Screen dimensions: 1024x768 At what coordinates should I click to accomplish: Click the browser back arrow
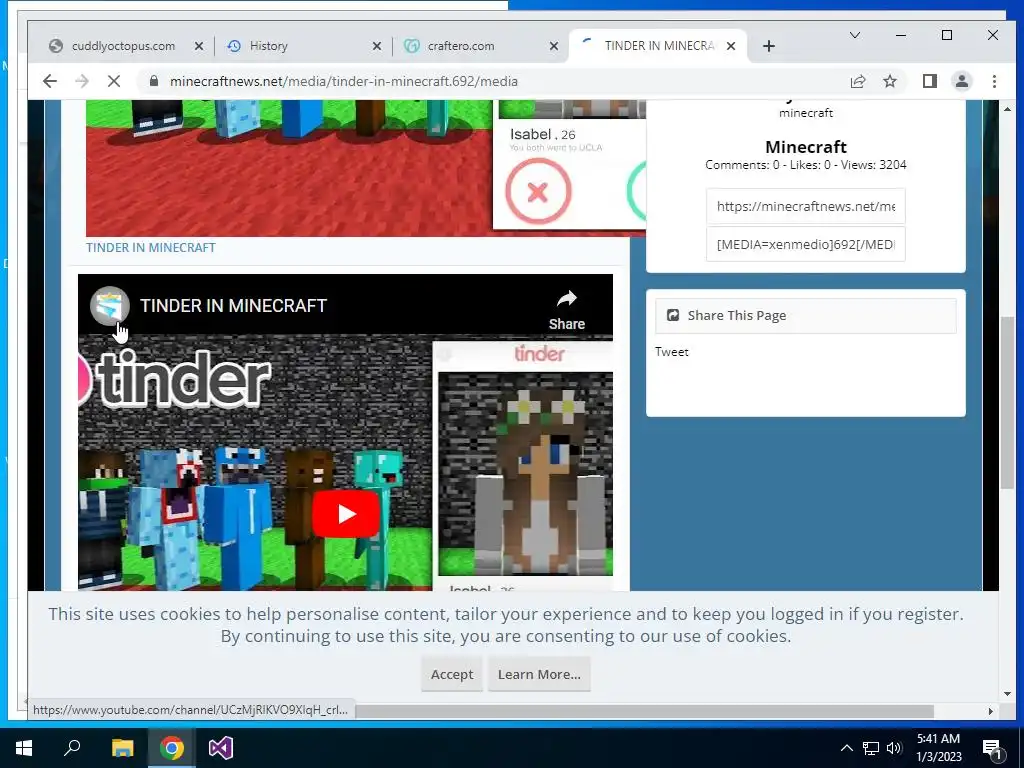tap(50, 81)
